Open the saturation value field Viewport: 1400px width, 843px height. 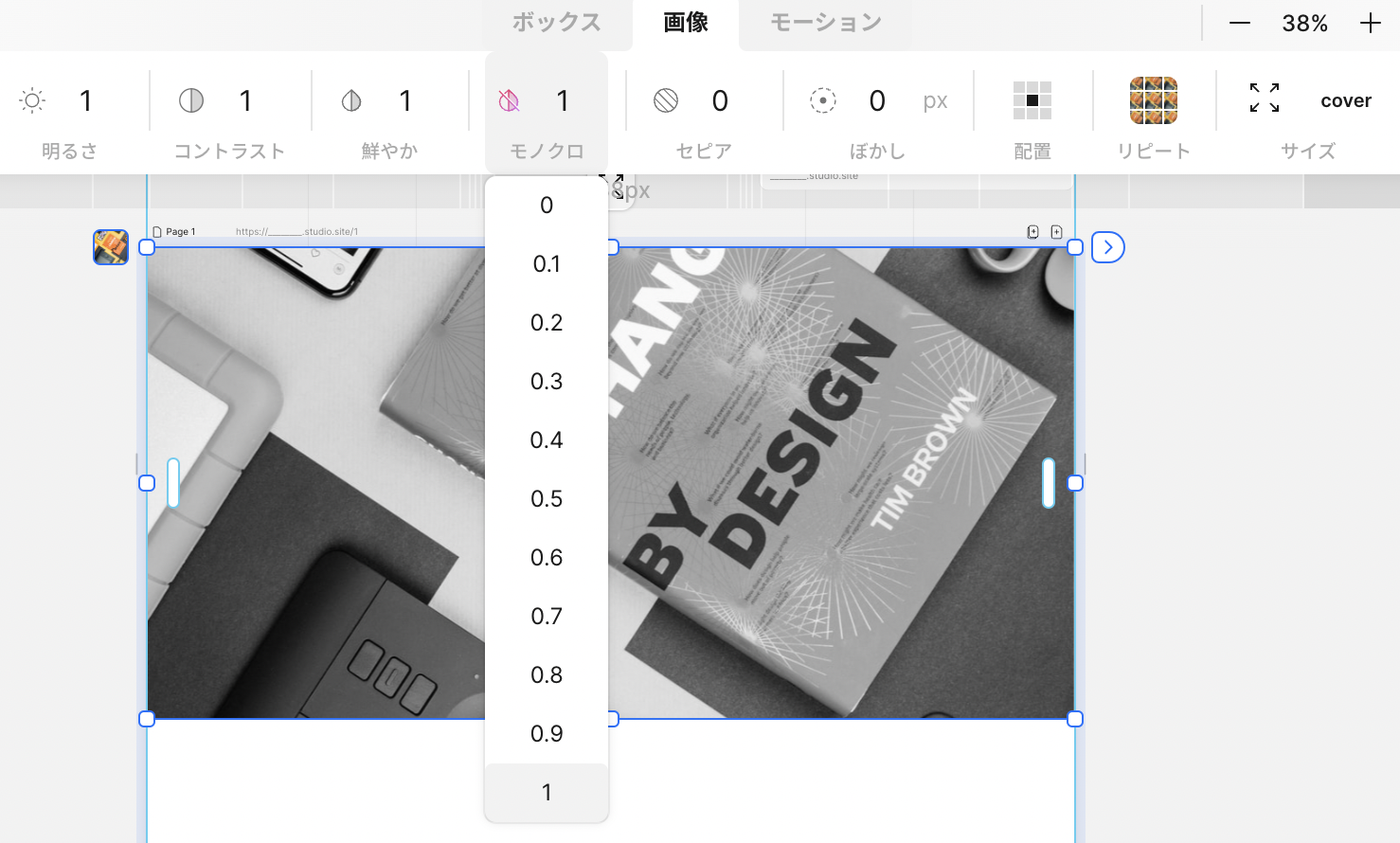tap(406, 100)
